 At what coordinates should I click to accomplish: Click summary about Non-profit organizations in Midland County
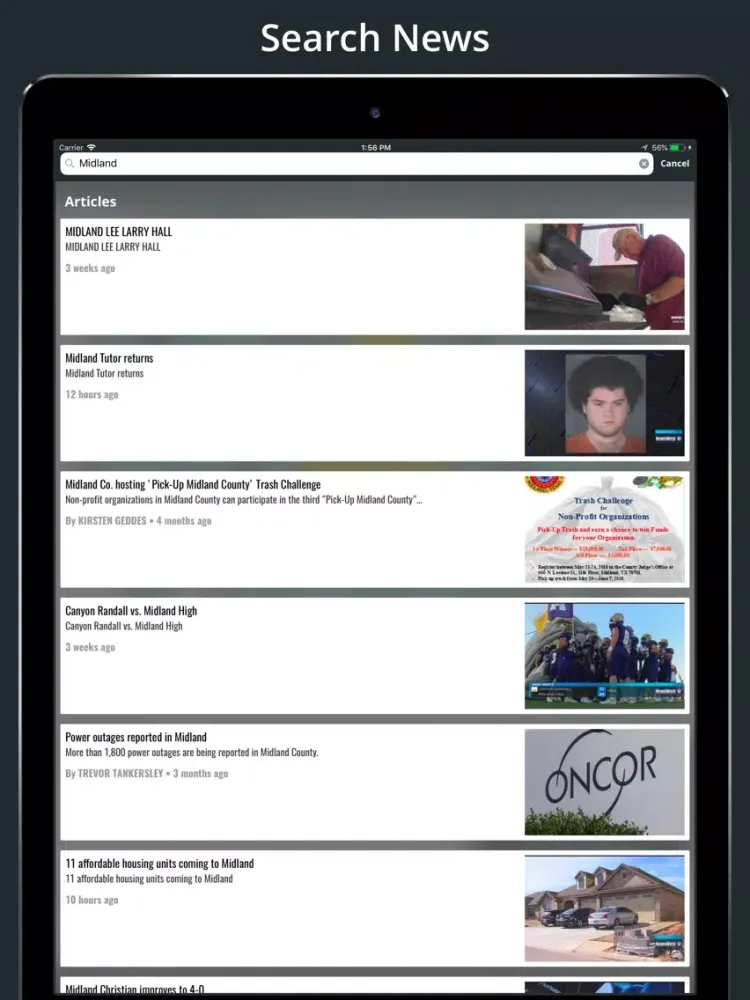[244, 500]
